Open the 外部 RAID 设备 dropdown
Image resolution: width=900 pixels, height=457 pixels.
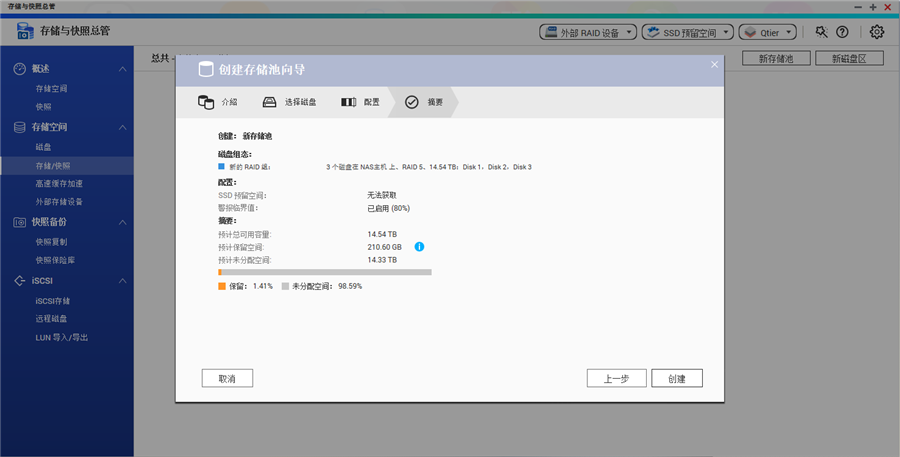(x=588, y=32)
